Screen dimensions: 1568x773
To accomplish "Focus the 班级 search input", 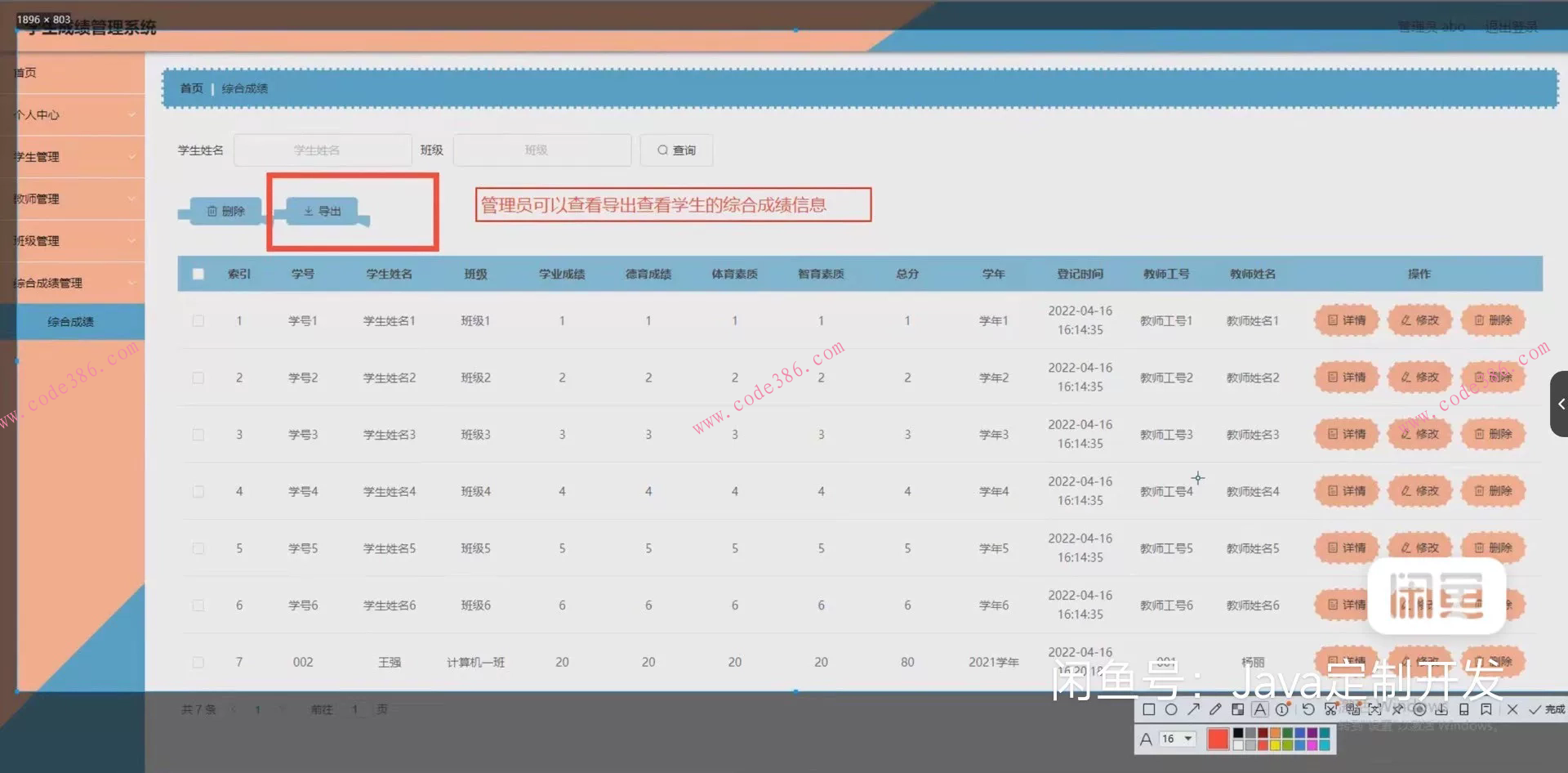I will (542, 150).
